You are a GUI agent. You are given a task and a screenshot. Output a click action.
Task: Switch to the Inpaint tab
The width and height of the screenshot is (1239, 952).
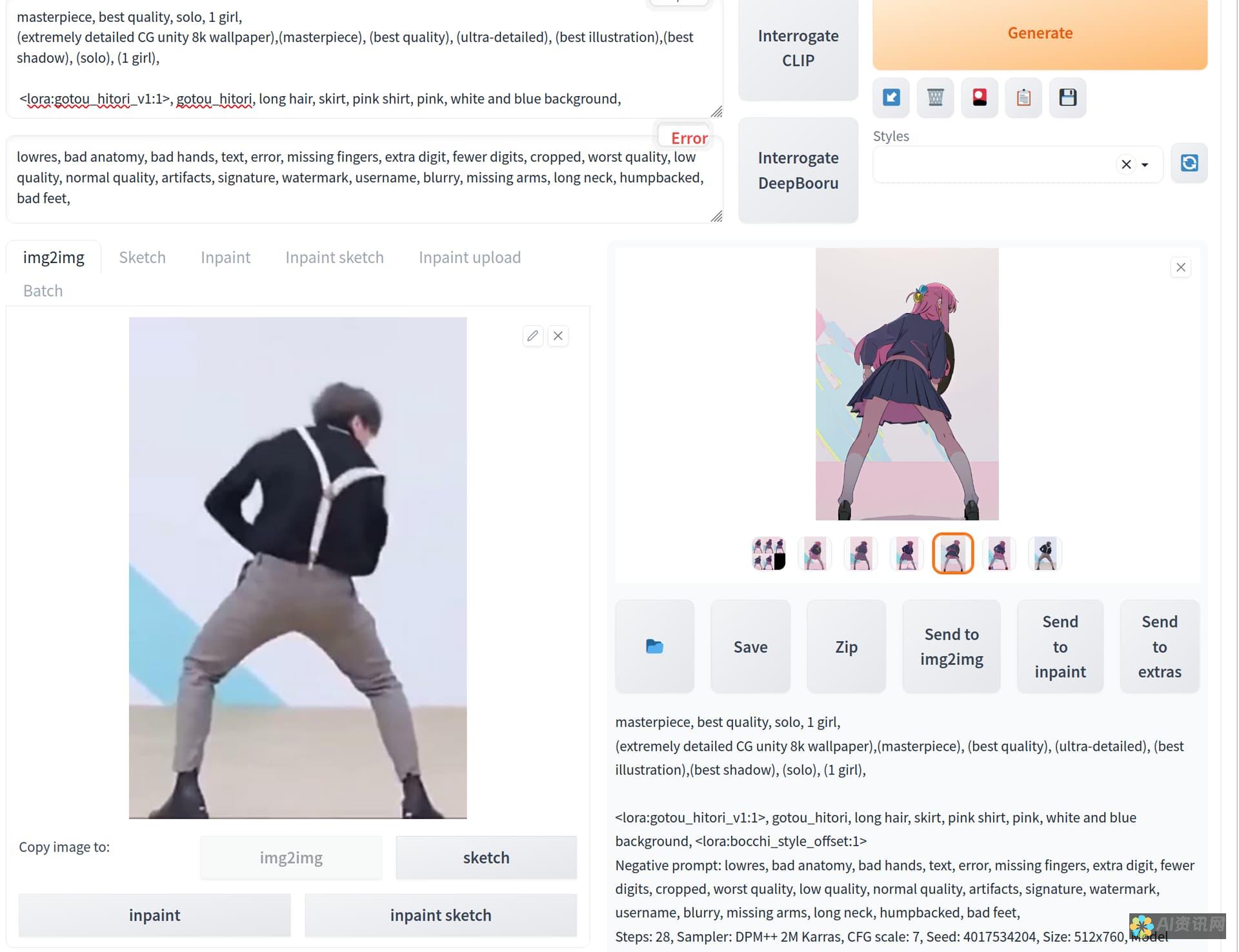[225, 257]
